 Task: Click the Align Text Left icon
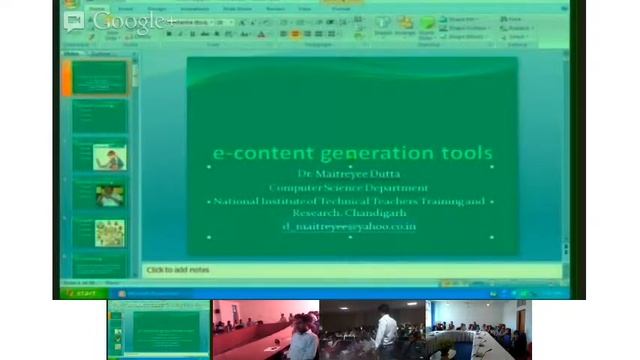283,34
